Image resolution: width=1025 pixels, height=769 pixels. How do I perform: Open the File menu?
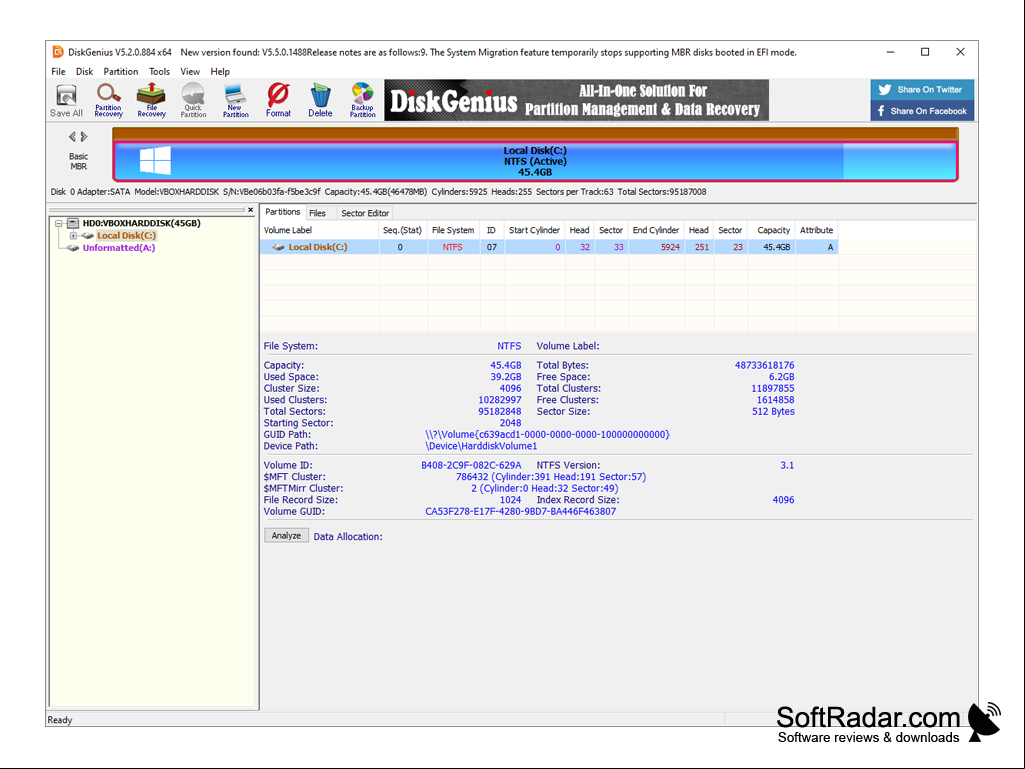58,71
